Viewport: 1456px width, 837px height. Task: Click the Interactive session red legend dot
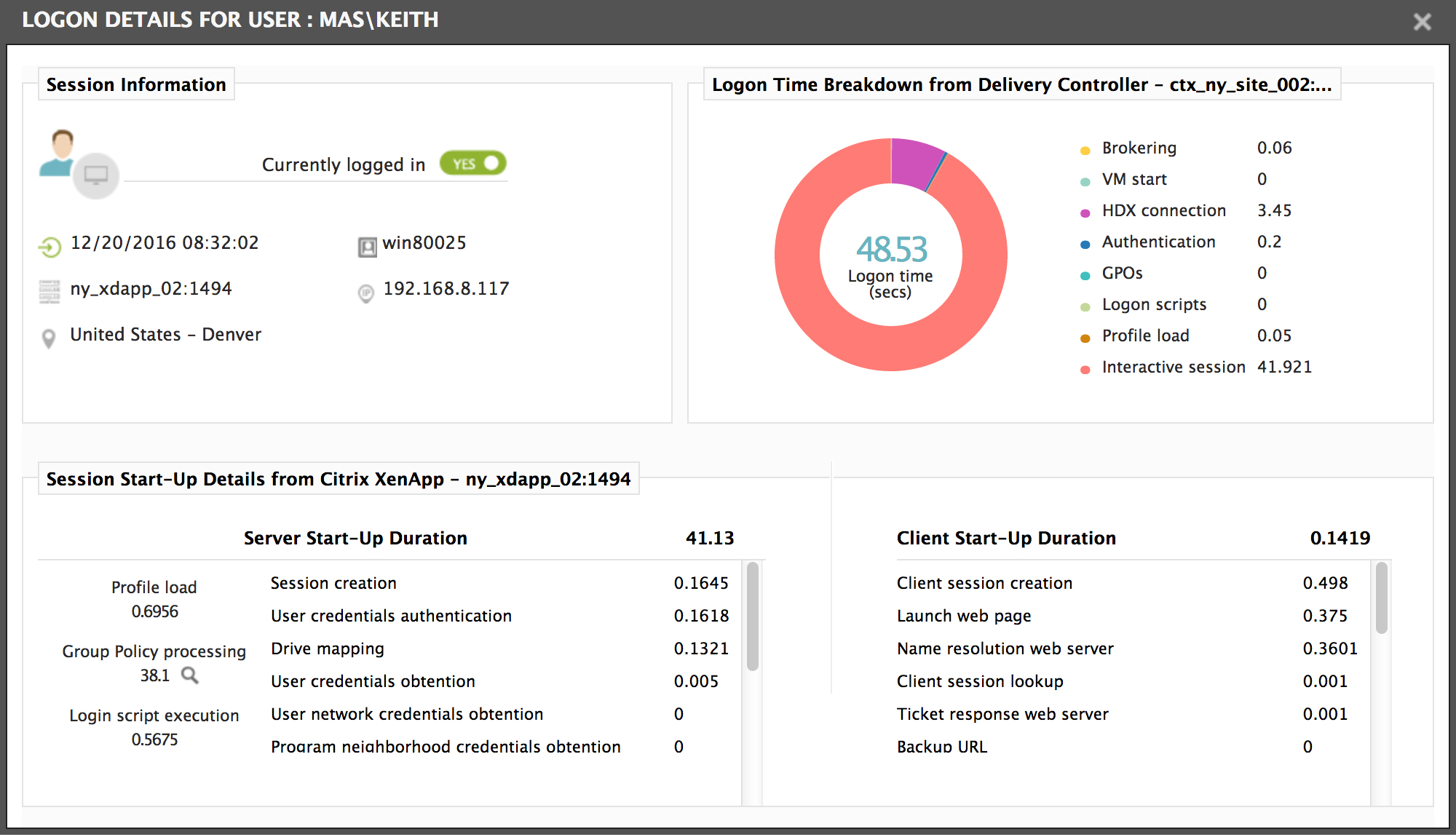click(1085, 369)
